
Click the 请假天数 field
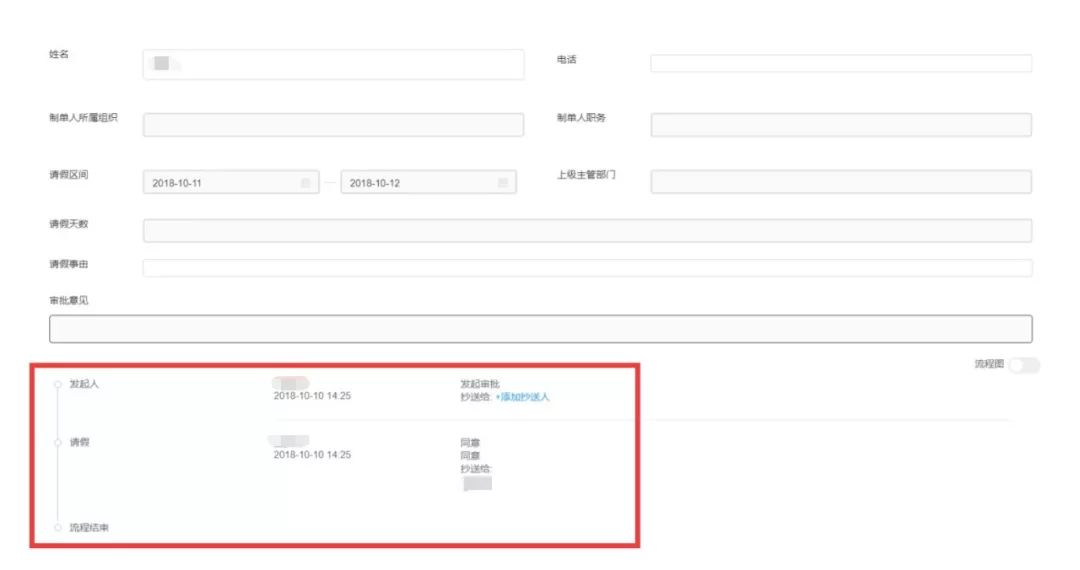(587, 231)
